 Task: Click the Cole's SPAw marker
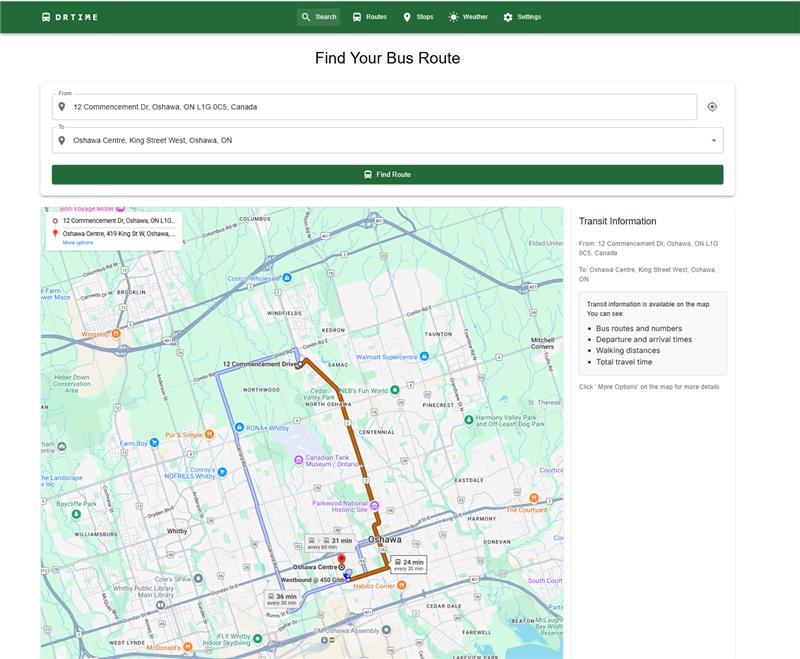[x=198, y=578]
